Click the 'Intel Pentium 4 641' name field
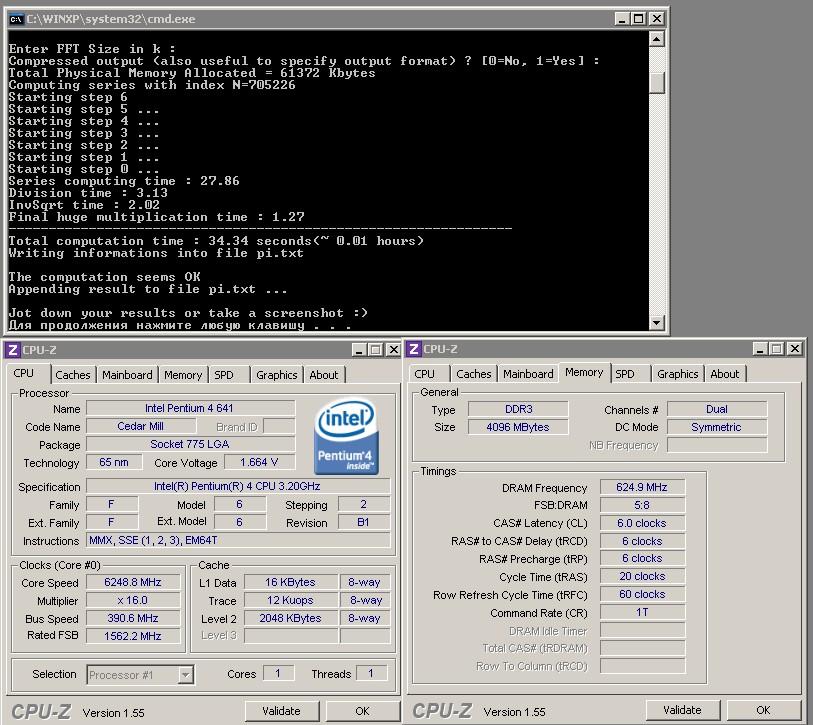Viewport: 813px width, 725px height. (x=190, y=408)
